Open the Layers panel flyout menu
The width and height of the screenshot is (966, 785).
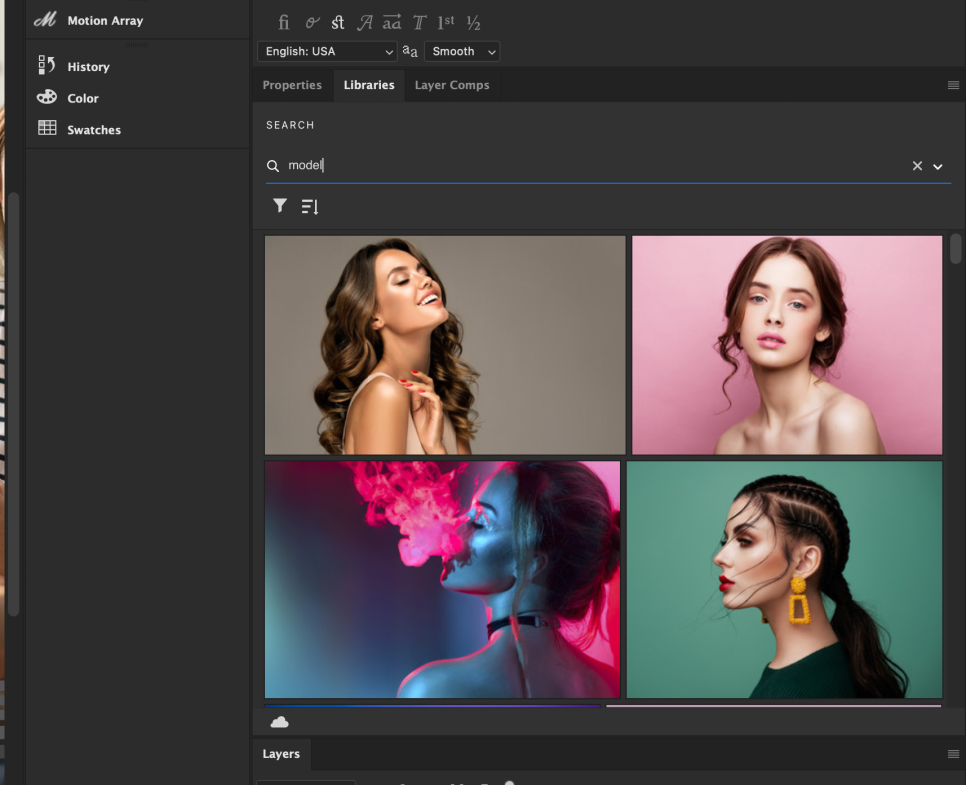(953, 754)
